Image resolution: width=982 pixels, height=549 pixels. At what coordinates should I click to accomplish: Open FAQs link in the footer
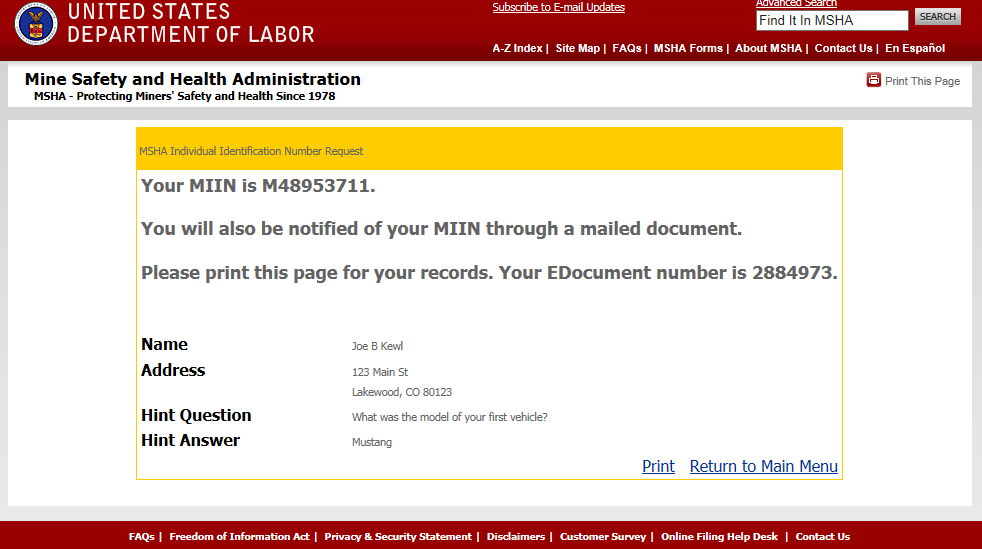(x=142, y=536)
